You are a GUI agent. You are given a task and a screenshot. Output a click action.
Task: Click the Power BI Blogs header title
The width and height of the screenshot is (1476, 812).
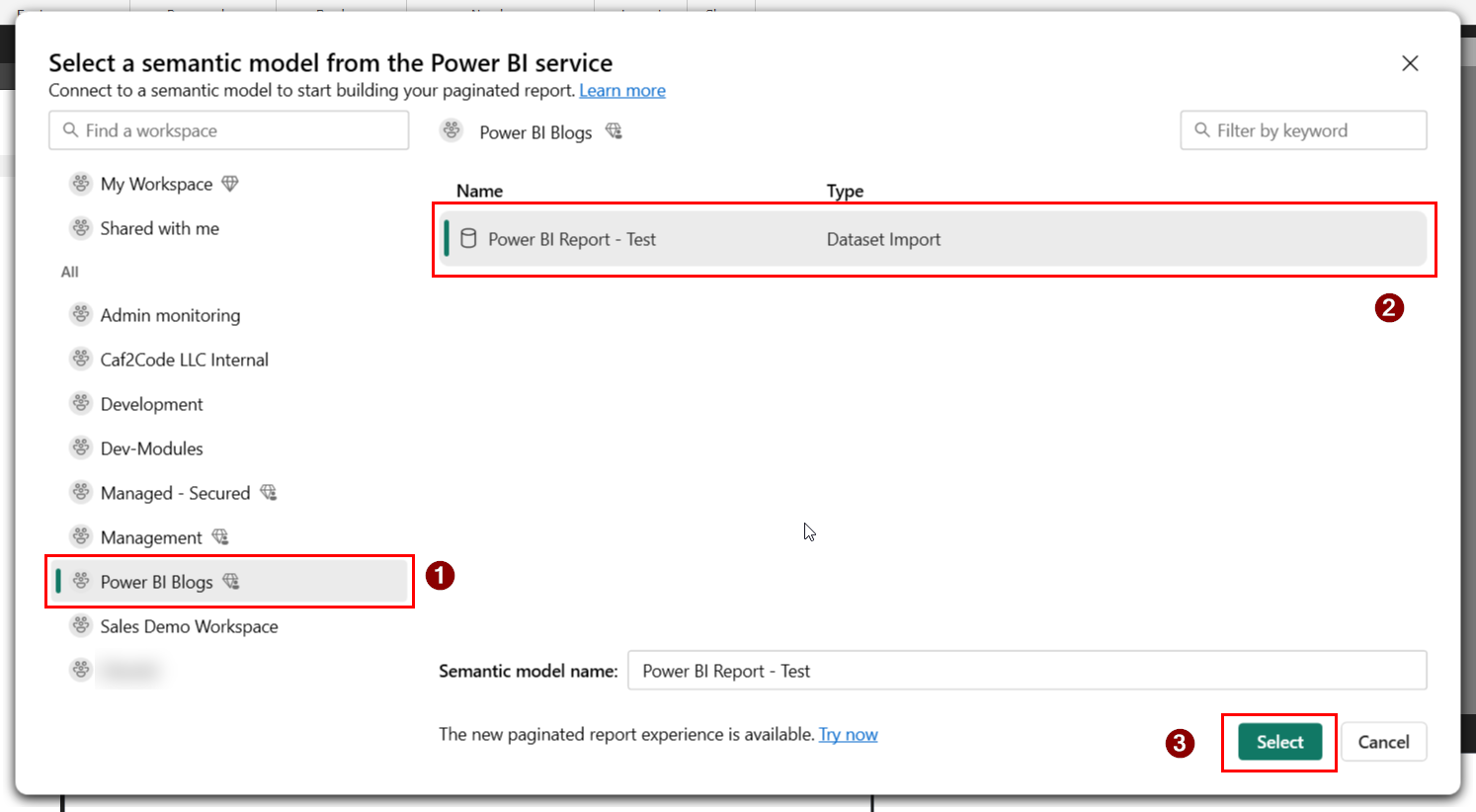tap(535, 132)
